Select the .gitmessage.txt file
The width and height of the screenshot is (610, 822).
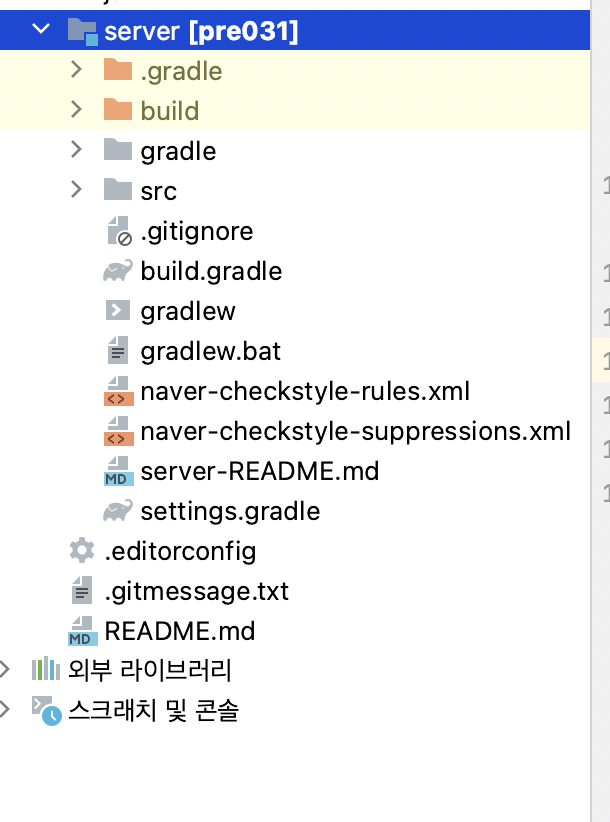coord(197,591)
